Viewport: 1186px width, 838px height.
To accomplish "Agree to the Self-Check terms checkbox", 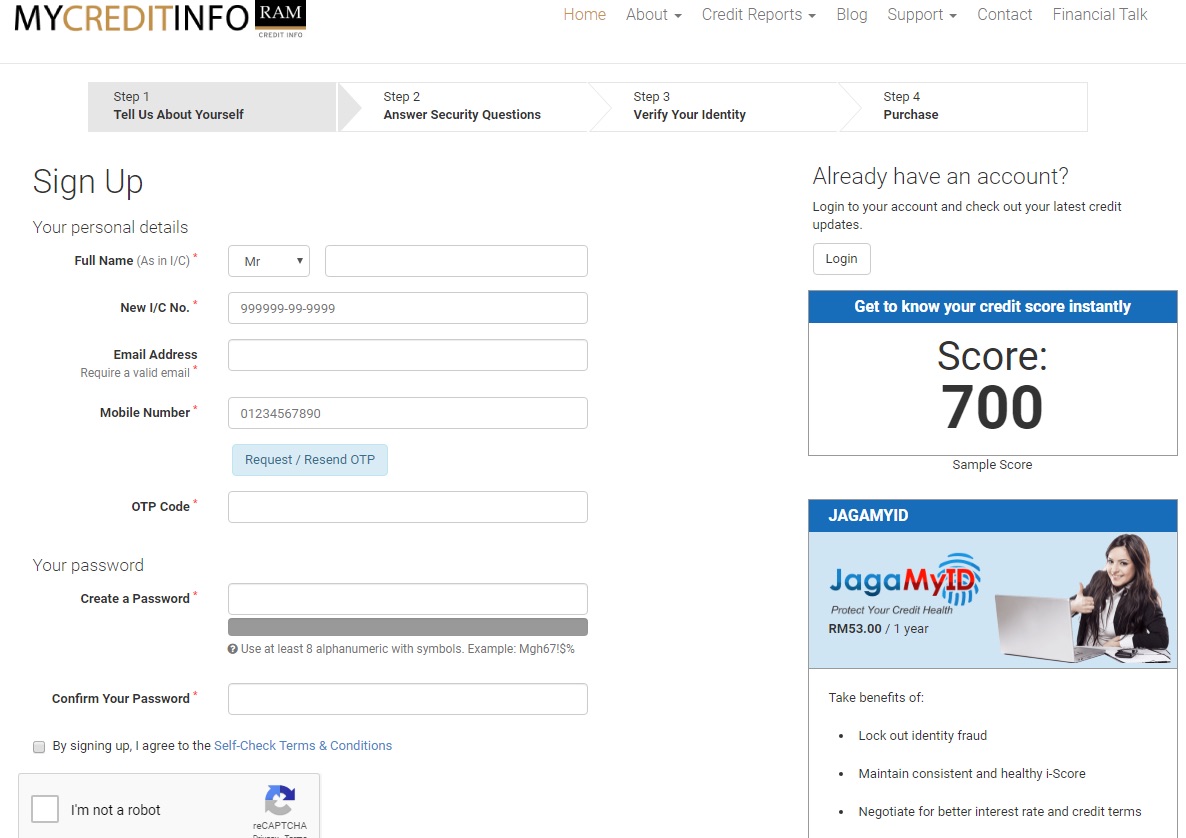I will [39, 747].
